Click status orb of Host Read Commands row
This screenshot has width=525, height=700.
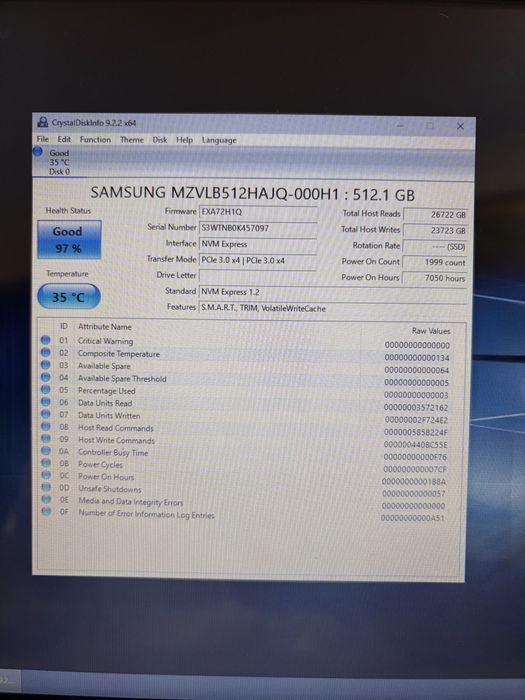click(x=45, y=426)
